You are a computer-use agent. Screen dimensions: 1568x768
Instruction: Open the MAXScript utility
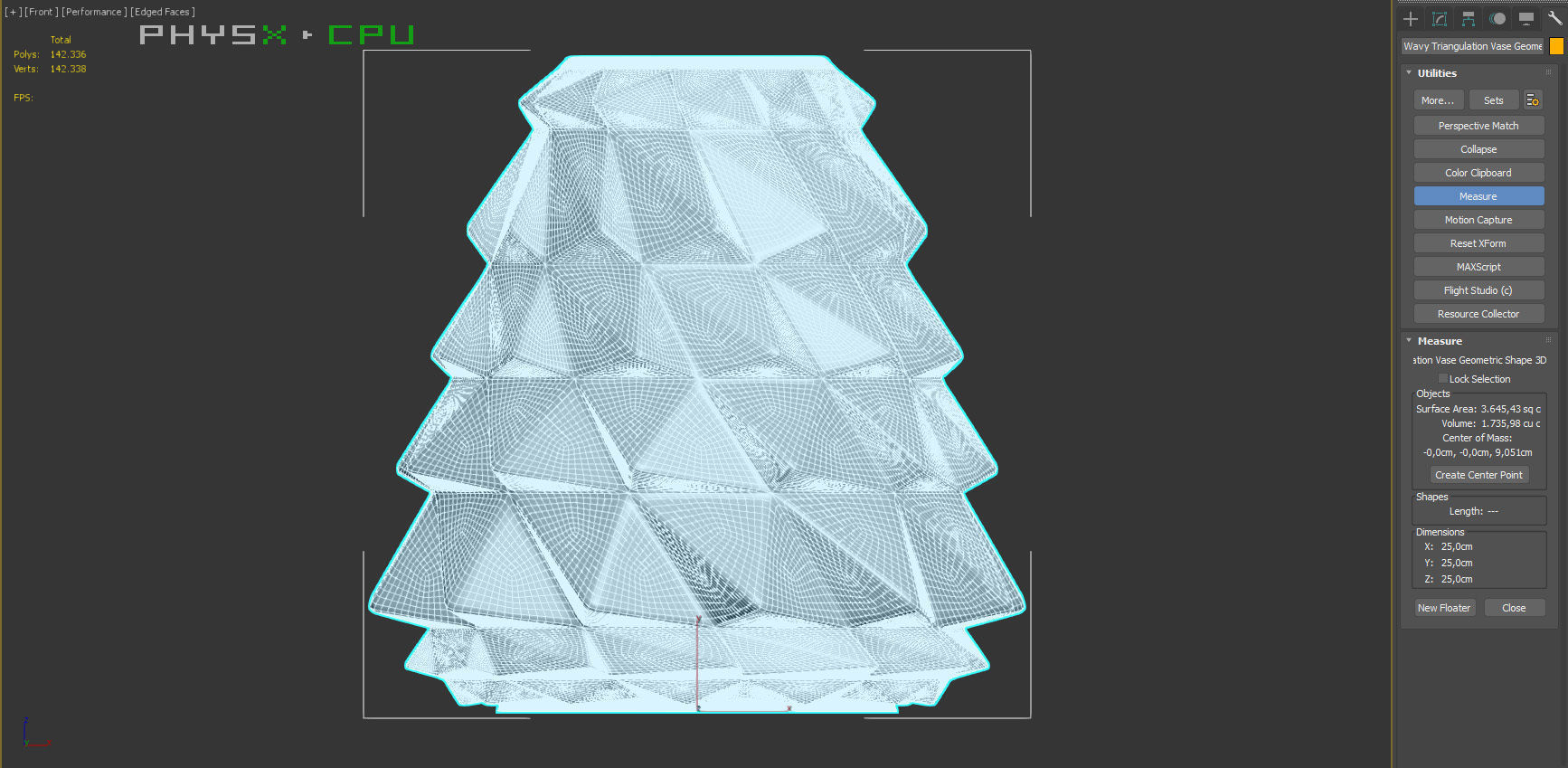1478,267
